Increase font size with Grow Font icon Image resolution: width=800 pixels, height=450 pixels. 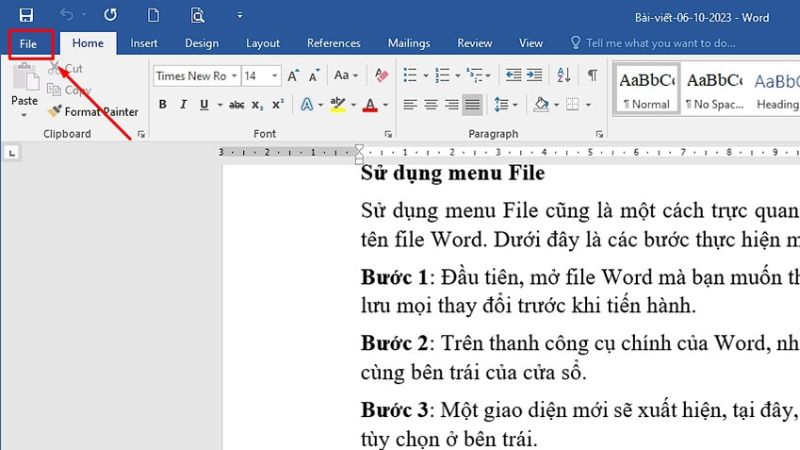(294, 76)
